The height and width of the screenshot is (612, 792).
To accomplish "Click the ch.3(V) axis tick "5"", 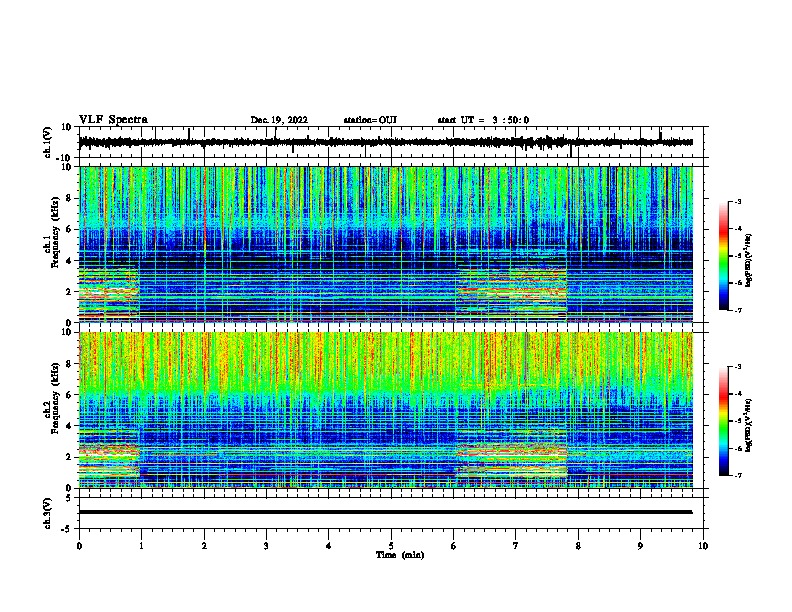I will [x=69, y=498].
